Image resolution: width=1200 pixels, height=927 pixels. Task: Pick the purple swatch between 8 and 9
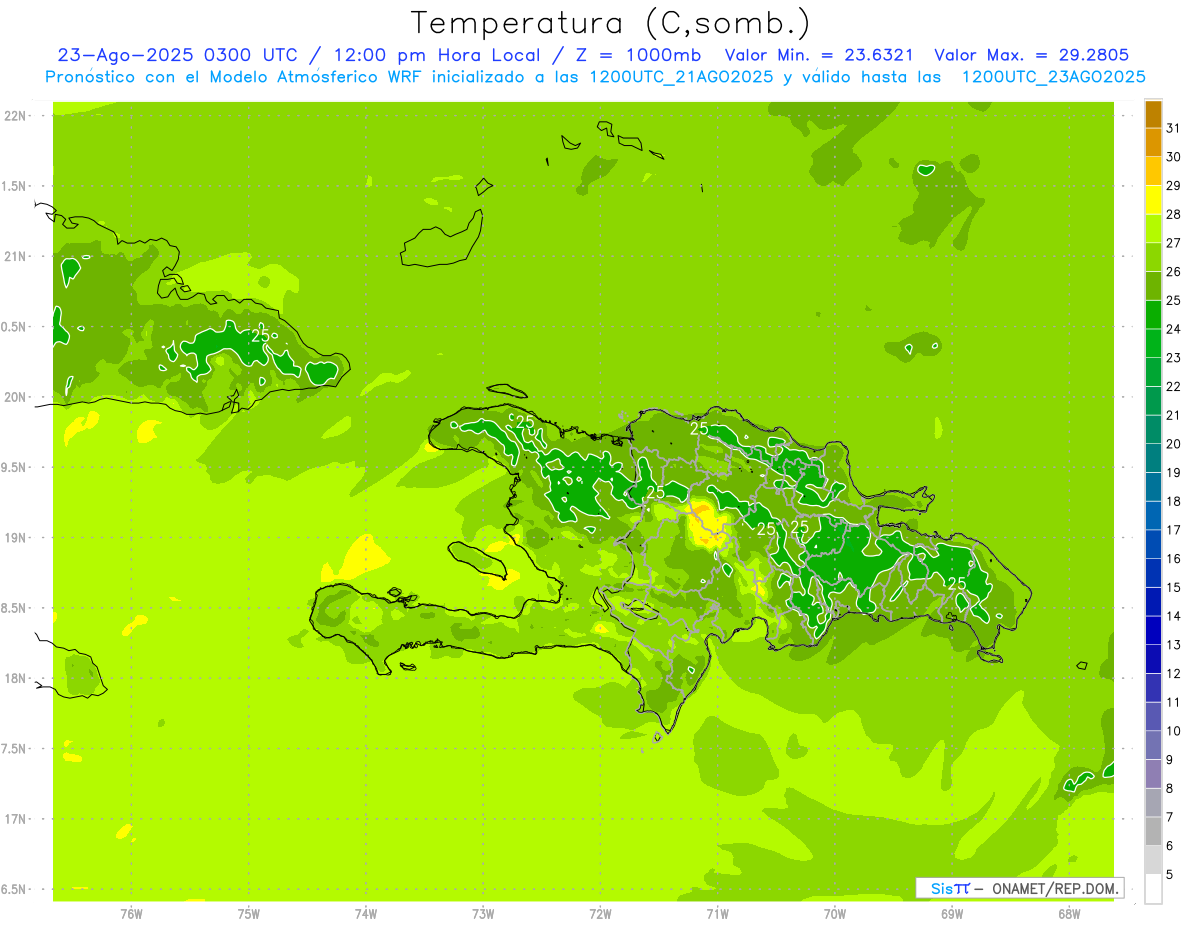tap(1153, 774)
